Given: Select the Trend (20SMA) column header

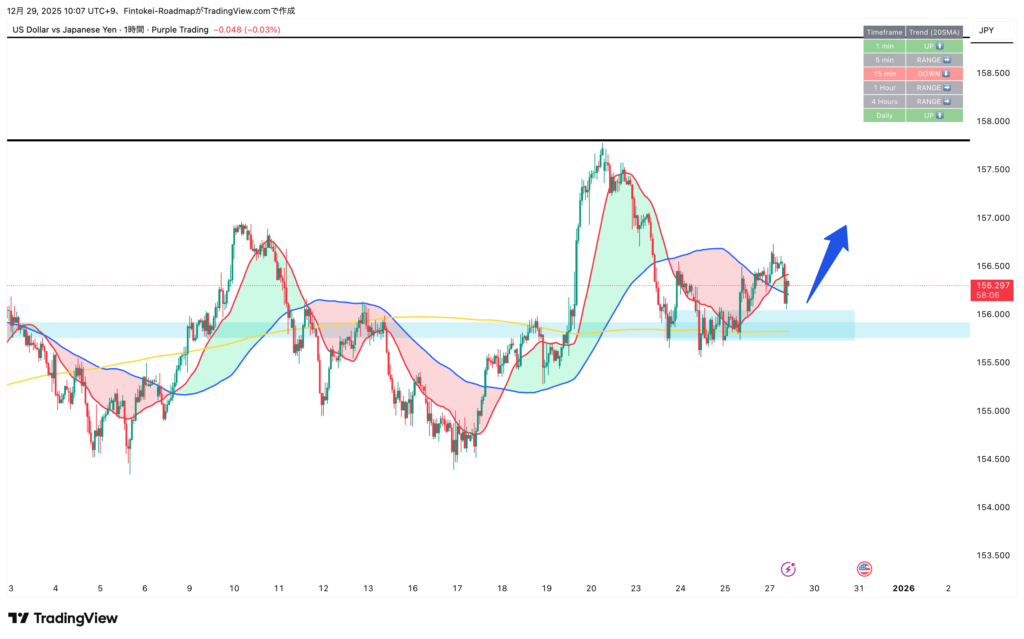Looking at the screenshot, I should point(934,32).
